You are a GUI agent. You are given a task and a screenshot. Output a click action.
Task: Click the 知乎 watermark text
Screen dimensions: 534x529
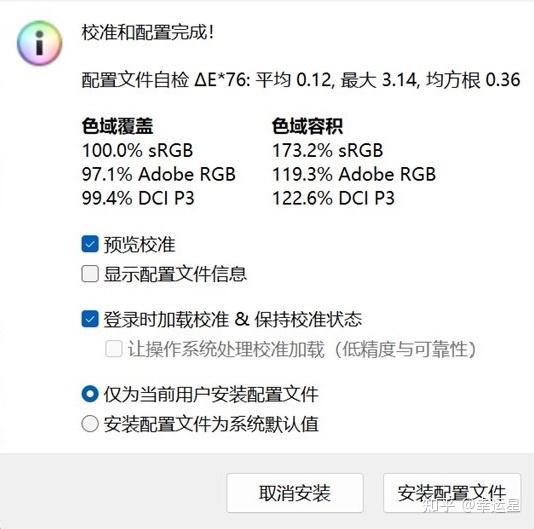pyautogui.click(x=439, y=505)
